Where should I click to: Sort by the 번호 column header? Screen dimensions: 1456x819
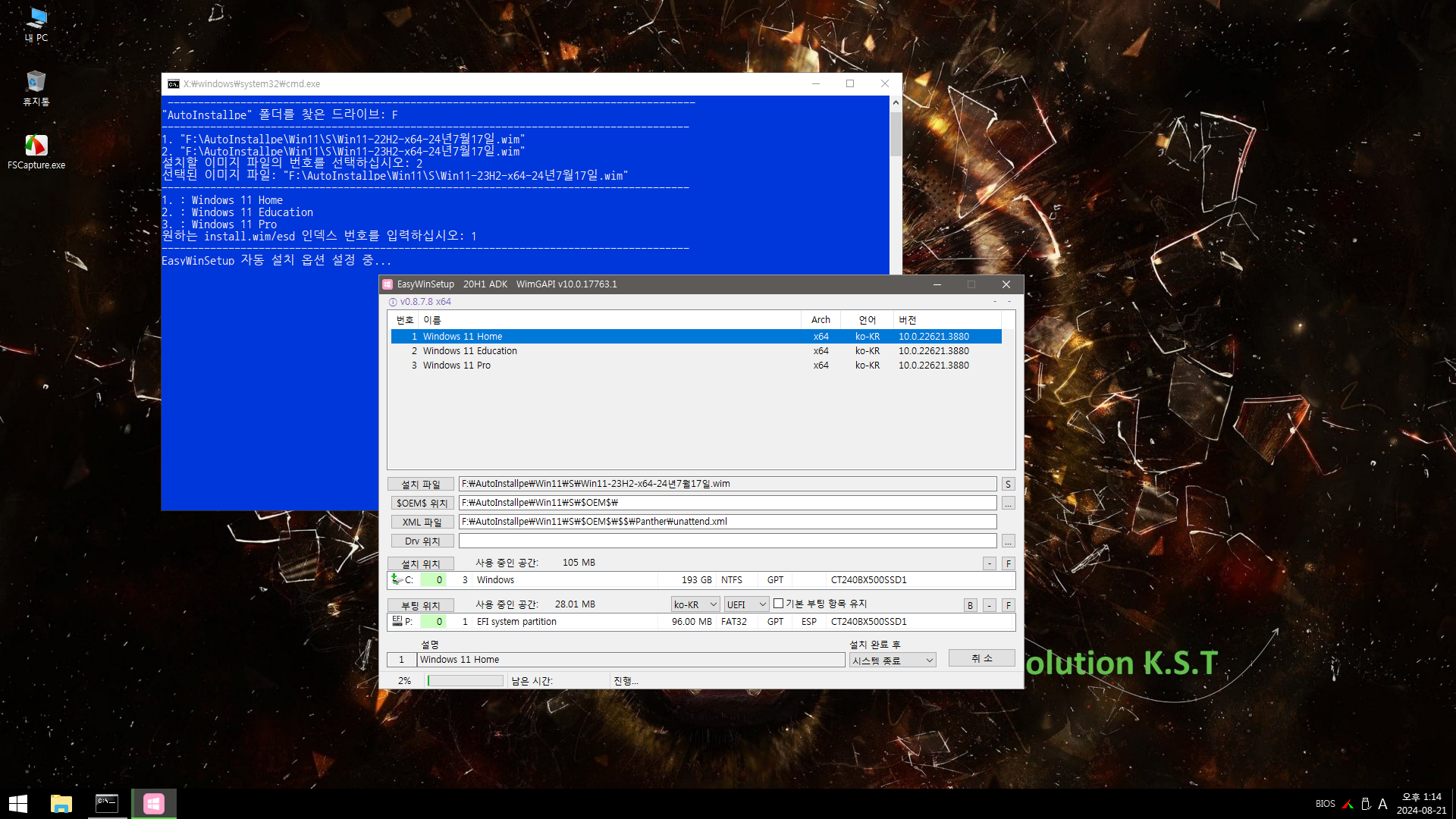click(404, 320)
